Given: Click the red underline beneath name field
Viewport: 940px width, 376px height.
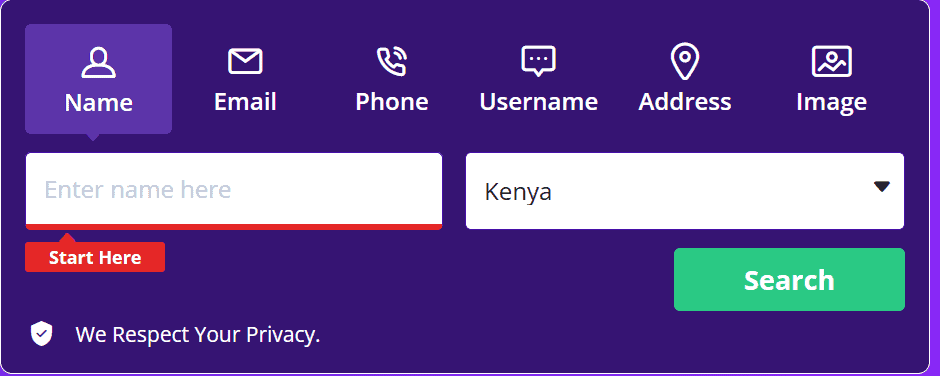Looking at the screenshot, I should pyautogui.click(x=234, y=227).
